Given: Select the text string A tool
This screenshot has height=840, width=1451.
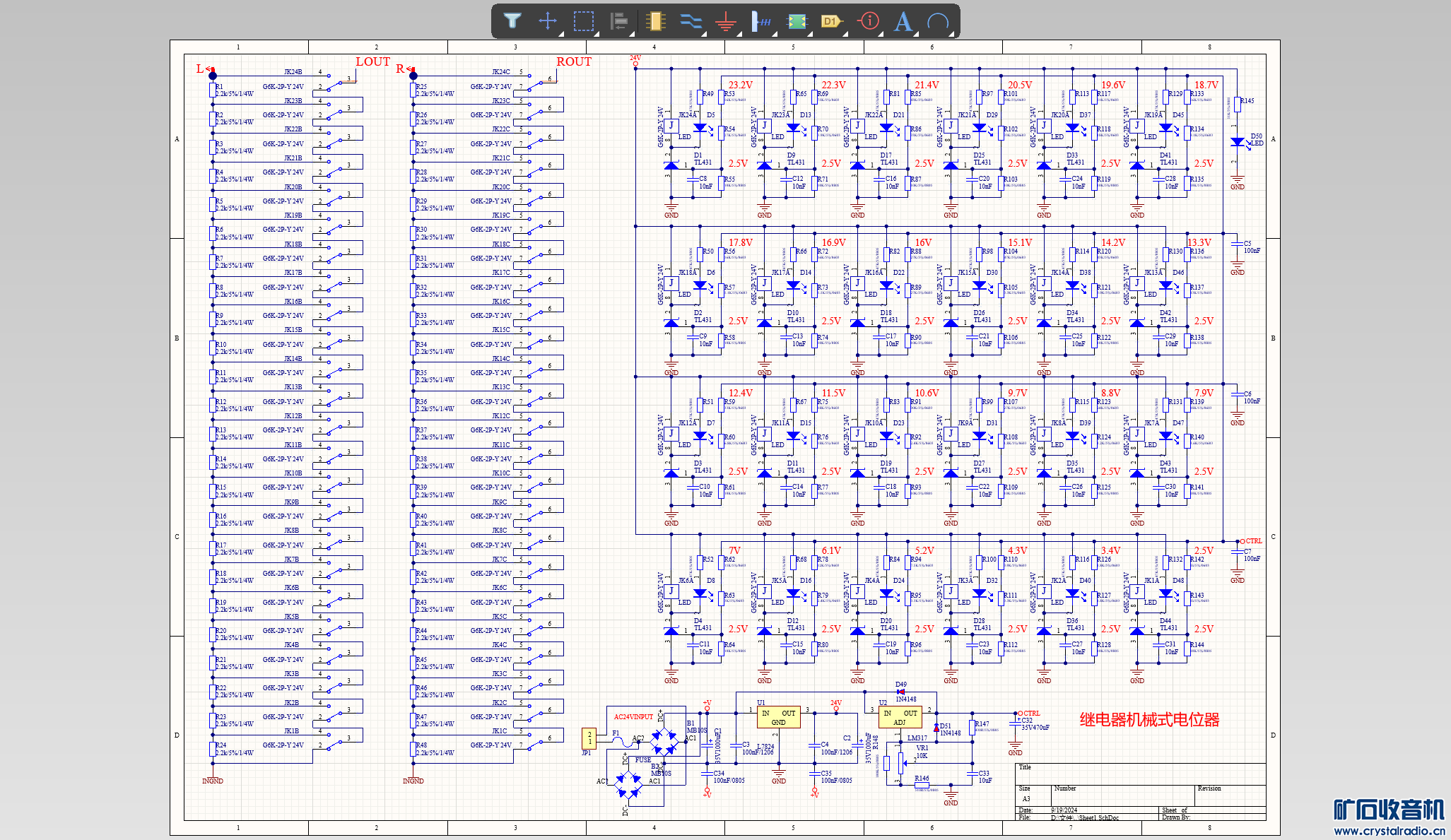Looking at the screenshot, I should click(903, 21).
